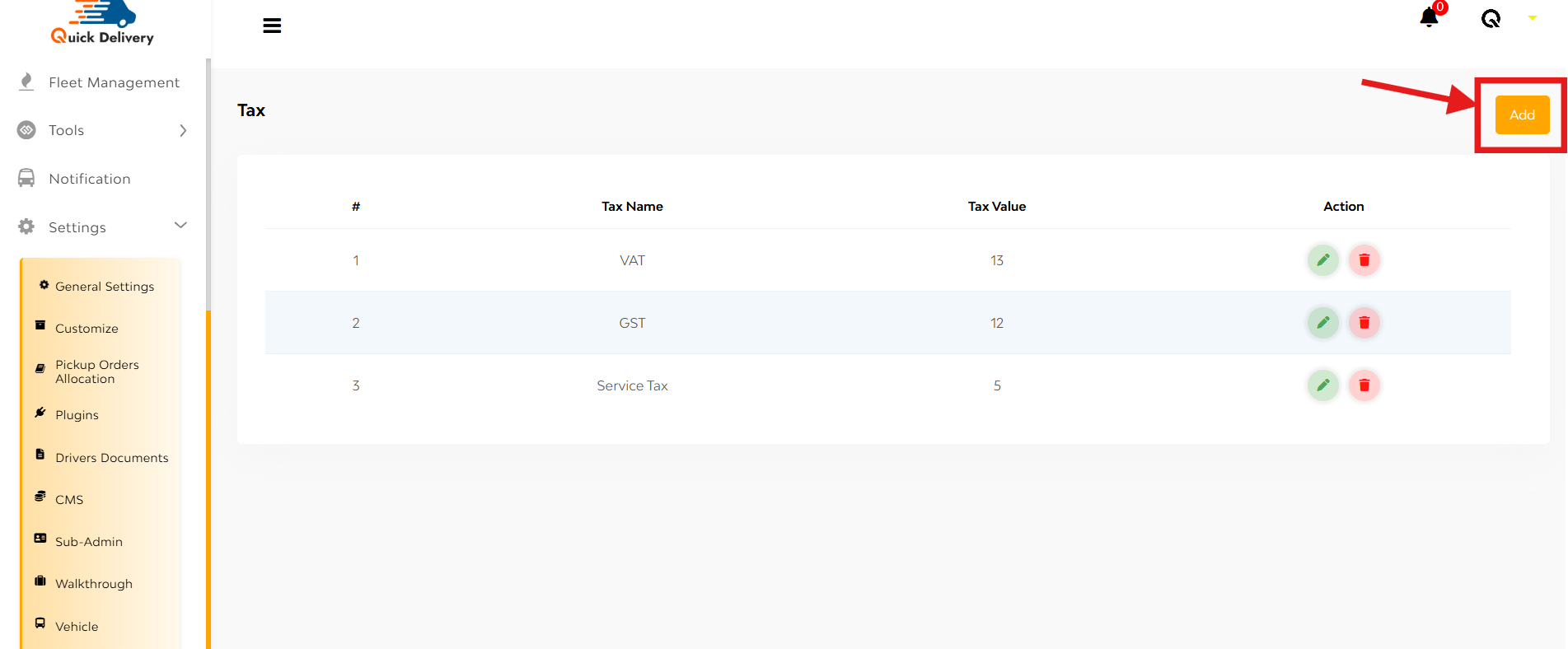Select the GST tax name cell
Image resolution: width=1568 pixels, height=649 pixels.
point(632,323)
